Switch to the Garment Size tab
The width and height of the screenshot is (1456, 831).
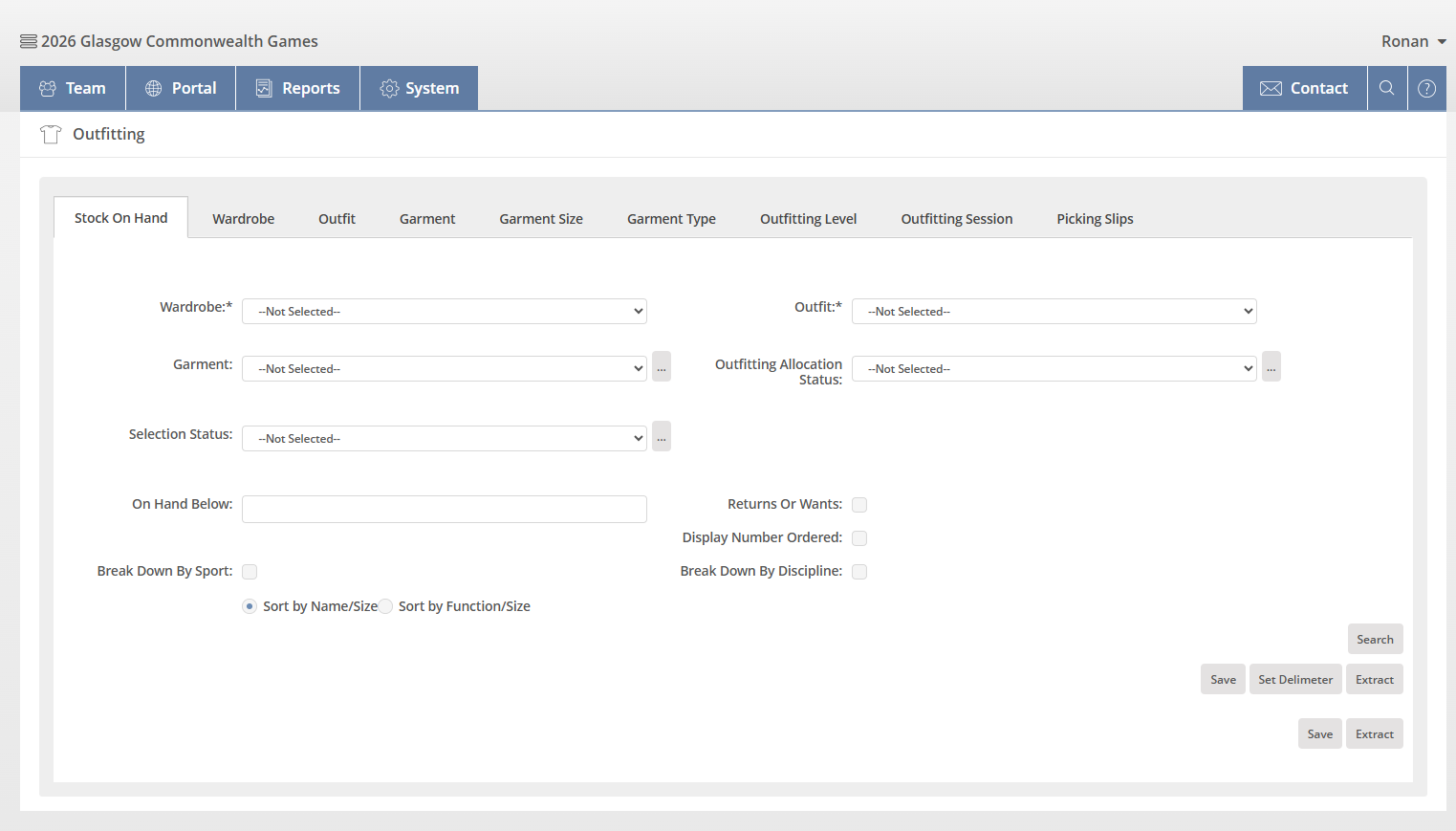(x=540, y=219)
